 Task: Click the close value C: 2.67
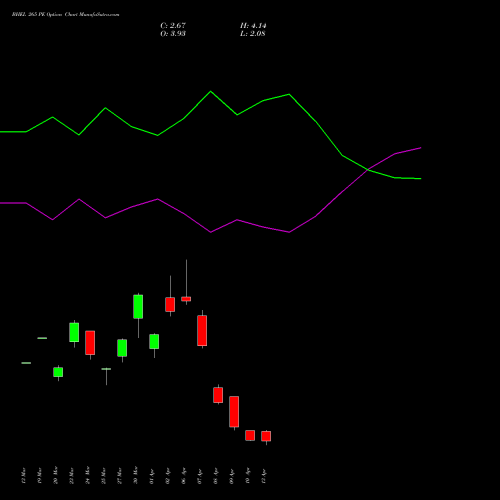(x=173, y=26)
